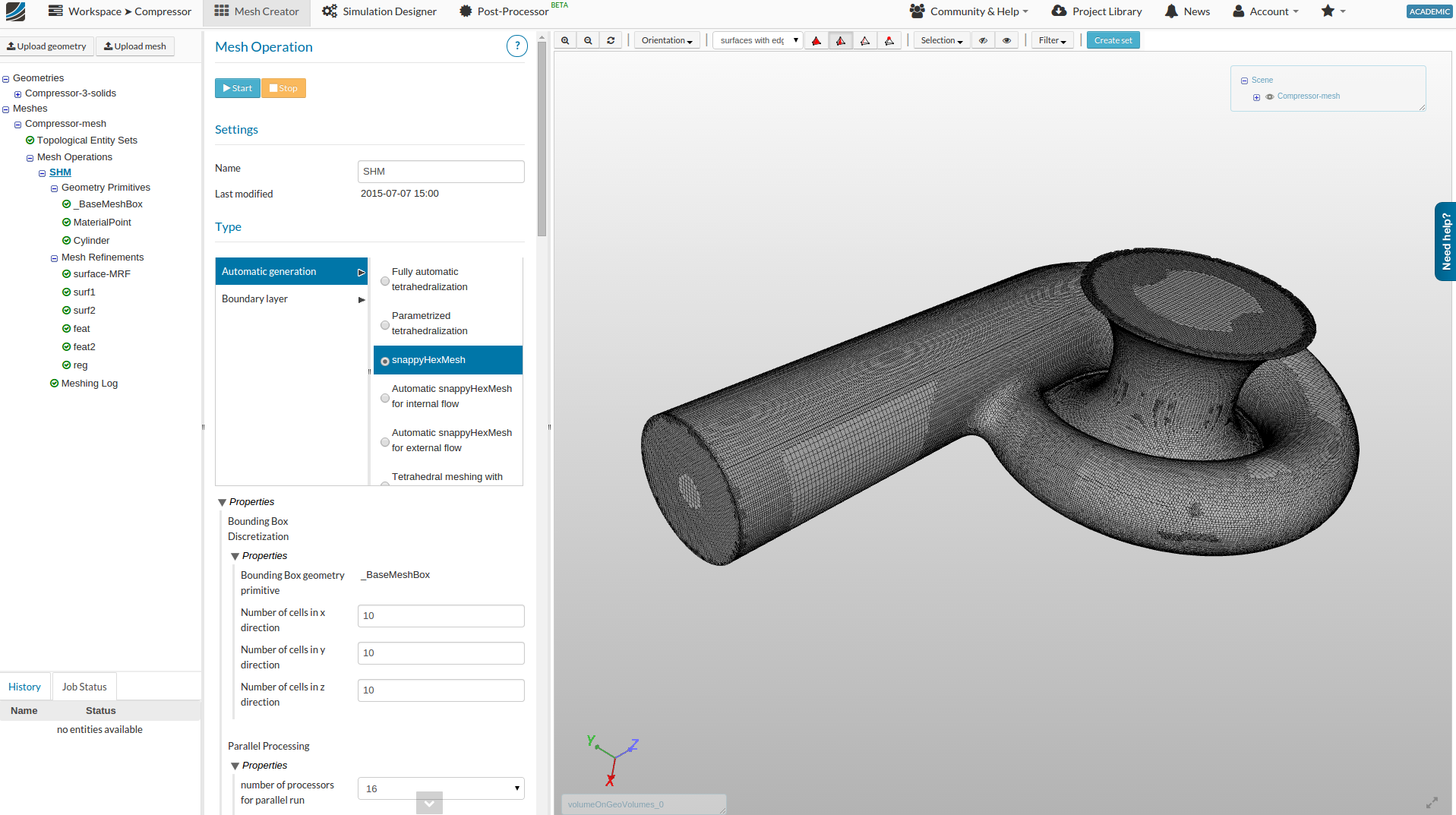Viewport: 1456px width, 815px height.
Task: Click the hide selection crossed-eye icon
Action: tap(983, 41)
